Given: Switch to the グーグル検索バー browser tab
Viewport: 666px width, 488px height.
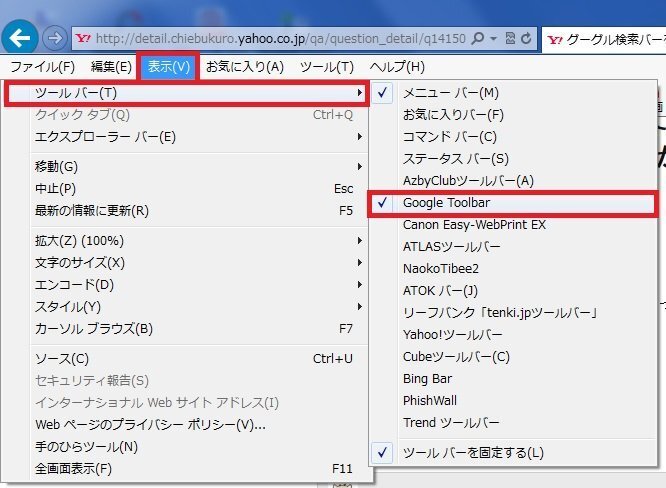Looking at the screenshot, I should [x=605, y=39].
